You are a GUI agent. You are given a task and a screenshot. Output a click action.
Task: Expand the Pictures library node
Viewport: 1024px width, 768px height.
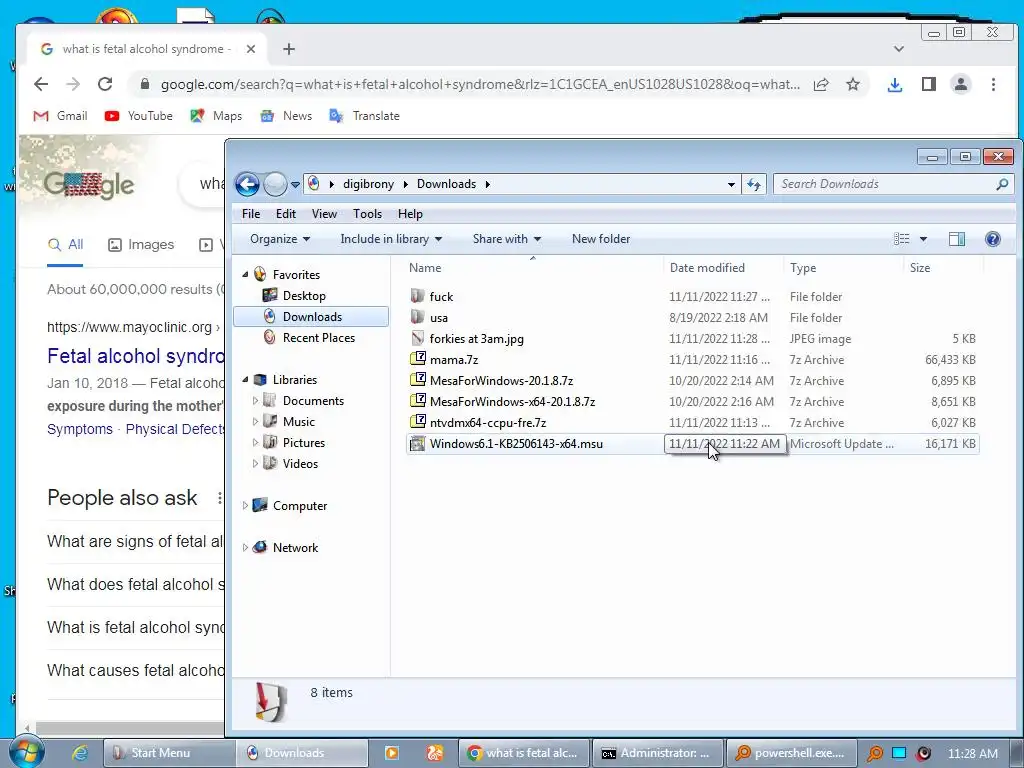tap(255, 442)
